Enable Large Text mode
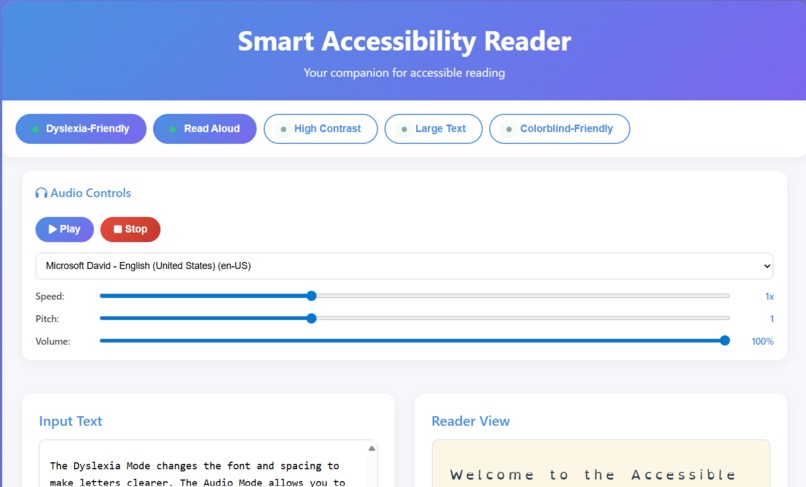This screenshot has height=487, width=806. 433,129
